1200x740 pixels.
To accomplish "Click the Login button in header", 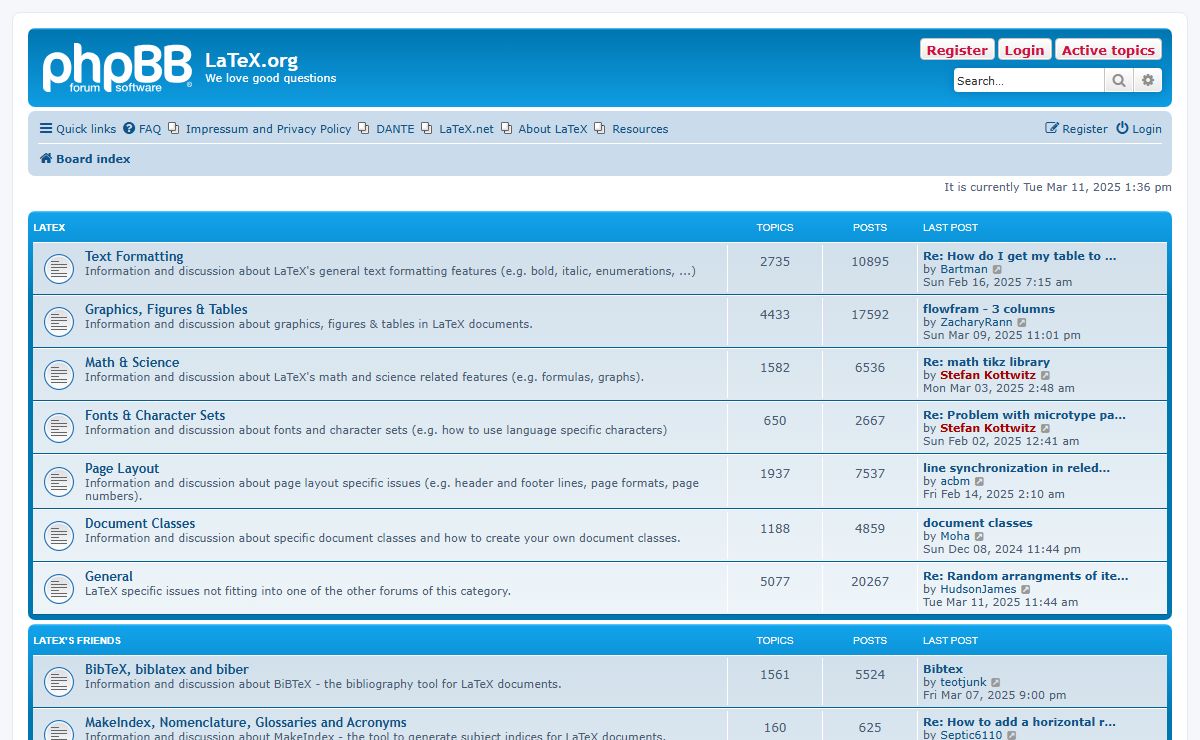I will tap(1024, 50).
